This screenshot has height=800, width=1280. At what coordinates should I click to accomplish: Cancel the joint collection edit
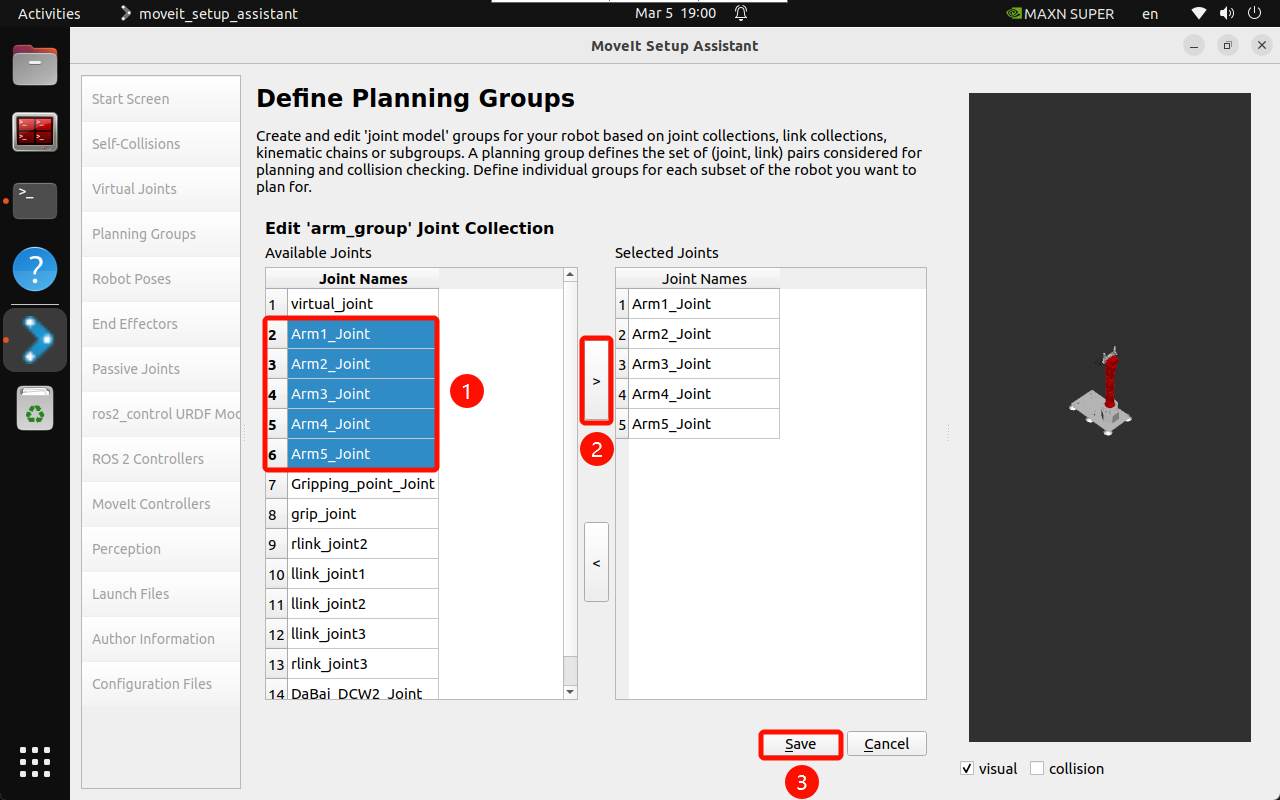pos(886,744)
